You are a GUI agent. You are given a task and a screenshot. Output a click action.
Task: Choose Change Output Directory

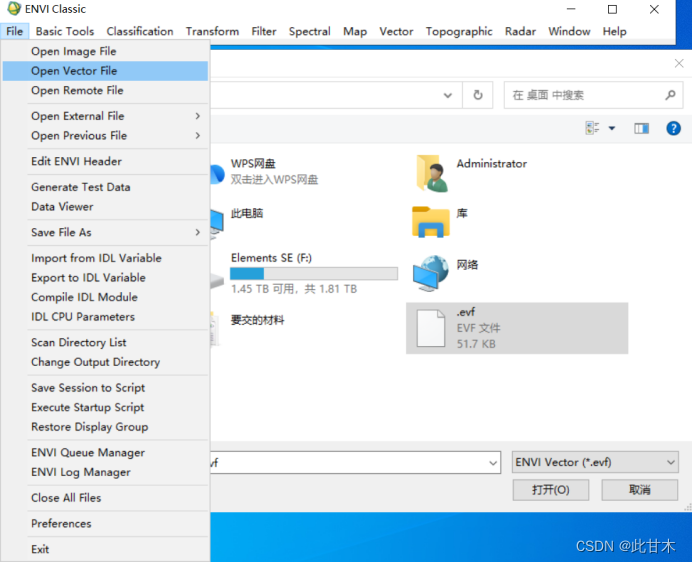(105, 362)
